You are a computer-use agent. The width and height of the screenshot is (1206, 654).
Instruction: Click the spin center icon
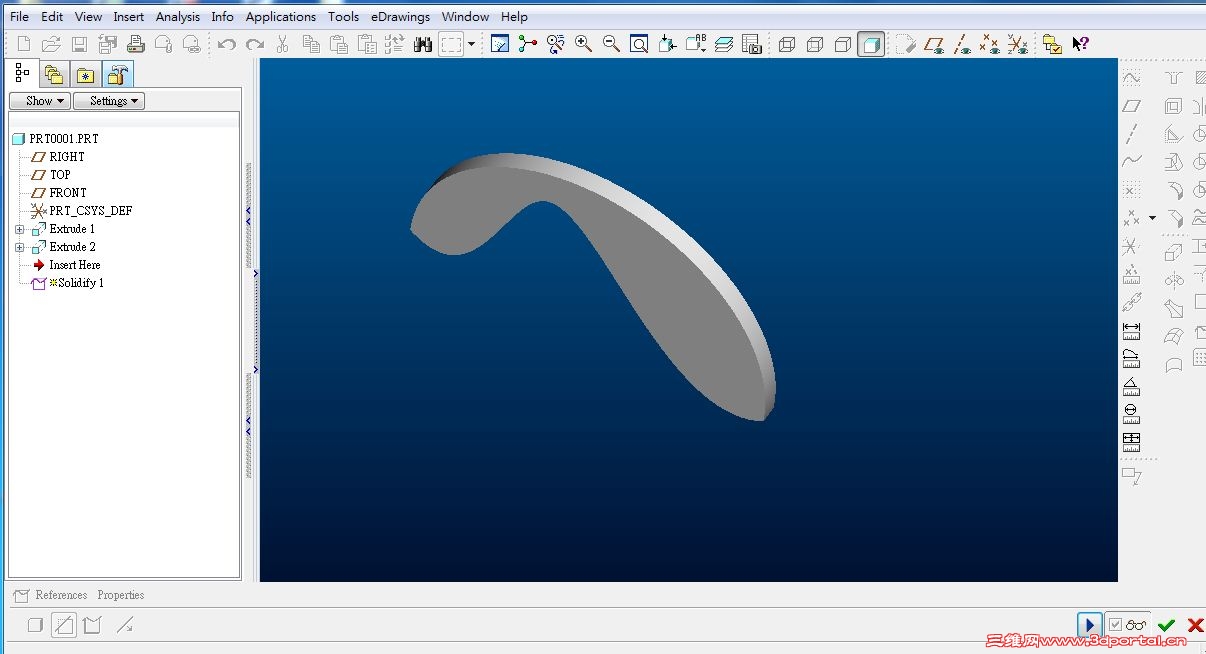tap(528, 44)
